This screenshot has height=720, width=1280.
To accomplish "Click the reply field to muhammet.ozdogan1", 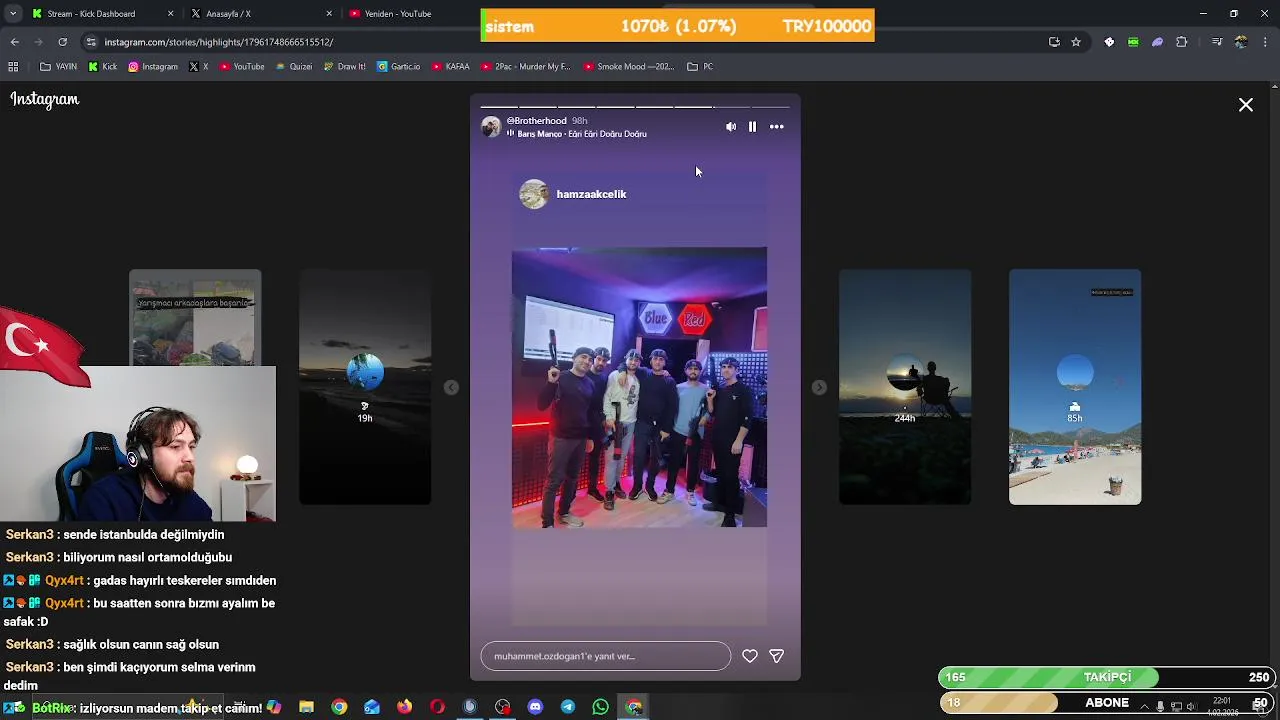I will click(x=606, y=656).
